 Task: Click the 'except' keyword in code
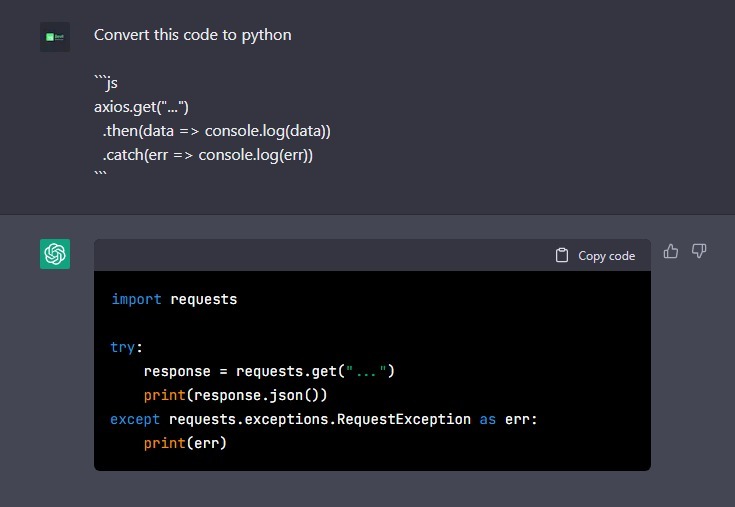click(x=135, y=419)
